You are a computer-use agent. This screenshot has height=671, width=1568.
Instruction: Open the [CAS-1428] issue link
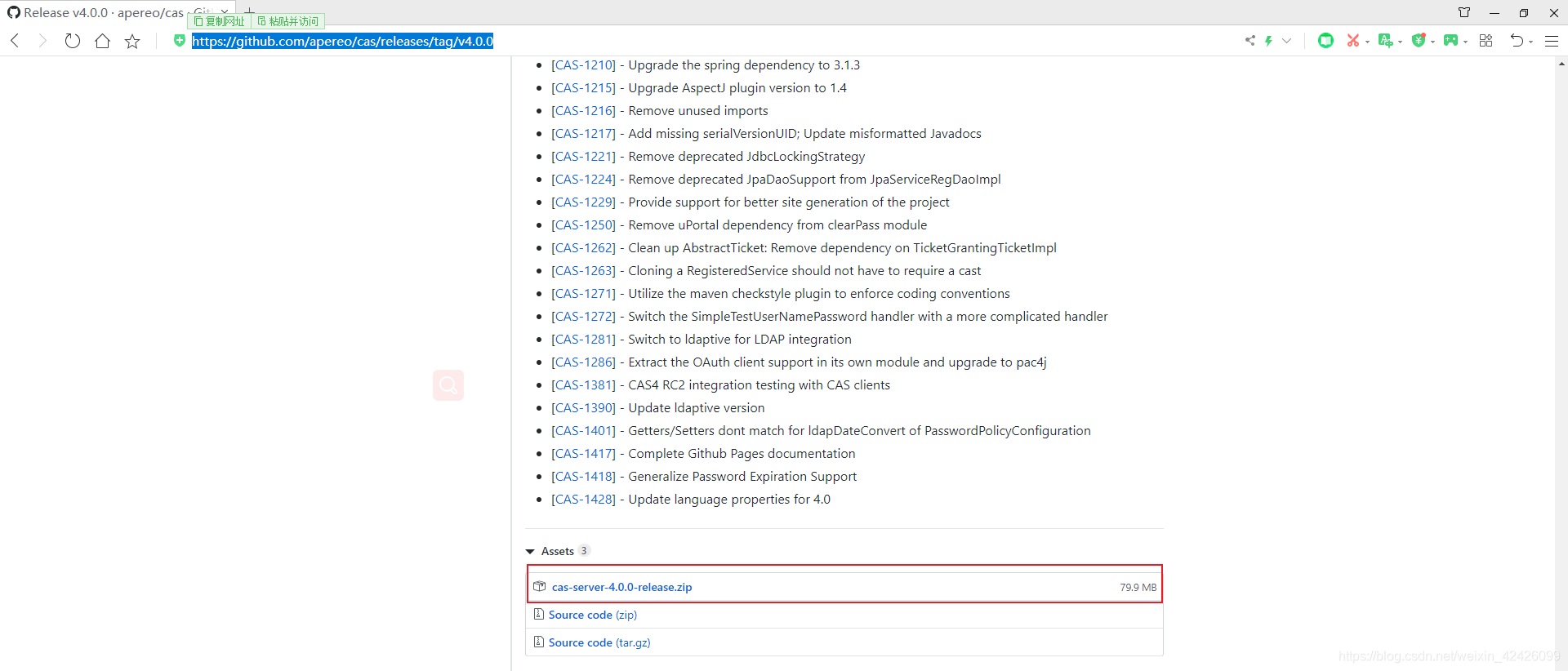pyautogui.click(x=583, y=500)
